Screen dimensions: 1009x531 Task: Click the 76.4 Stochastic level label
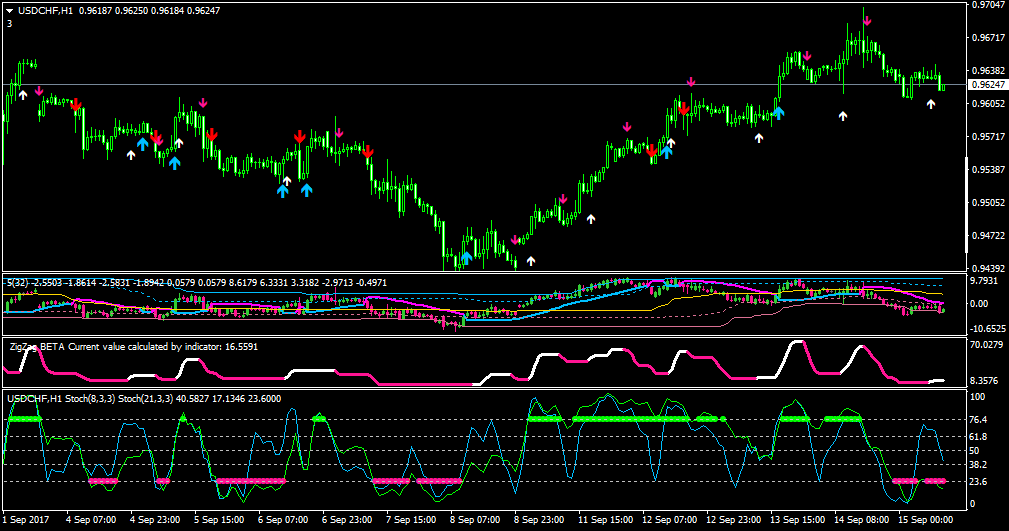979,420
